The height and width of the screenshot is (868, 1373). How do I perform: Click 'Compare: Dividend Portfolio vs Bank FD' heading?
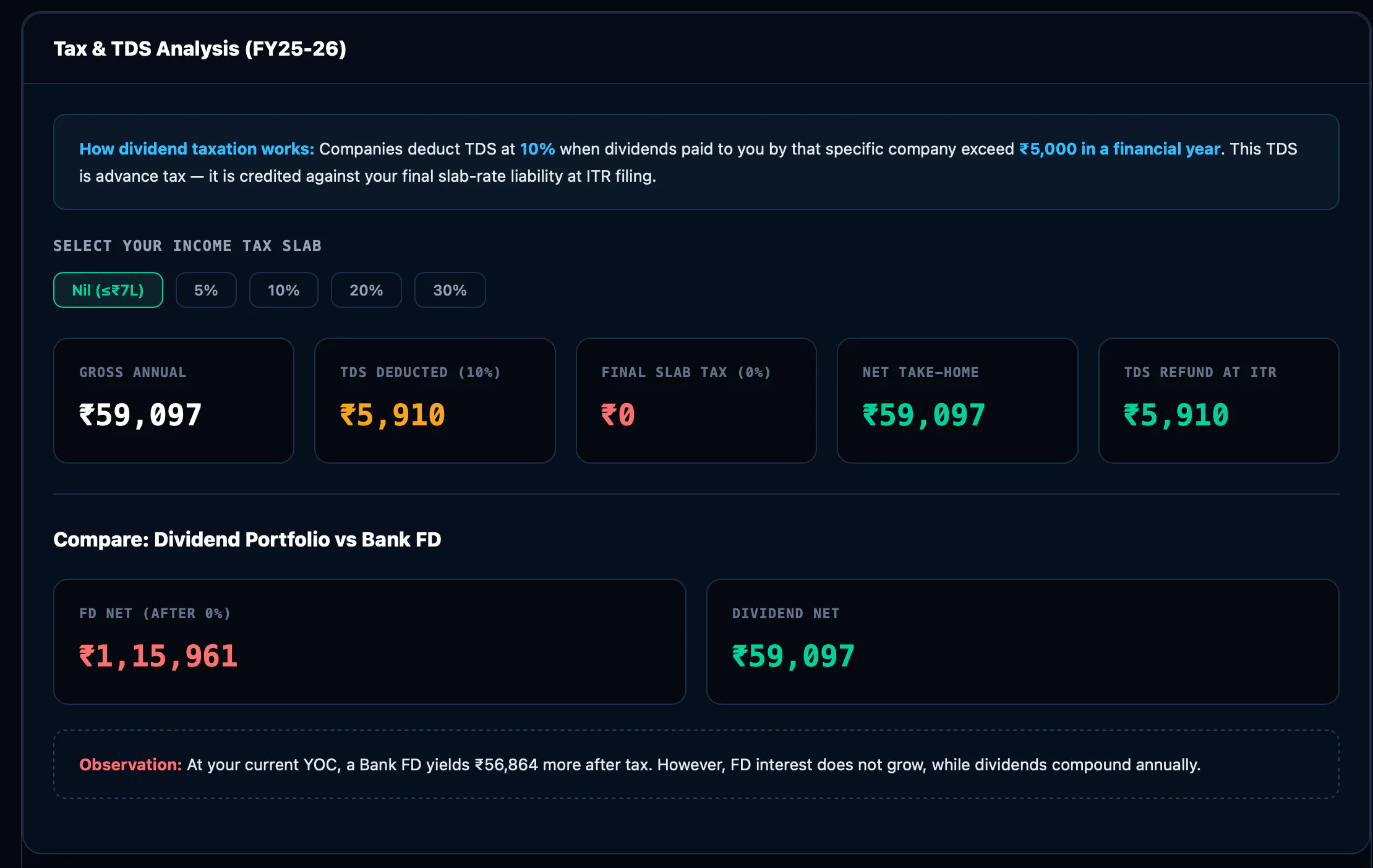247,539
